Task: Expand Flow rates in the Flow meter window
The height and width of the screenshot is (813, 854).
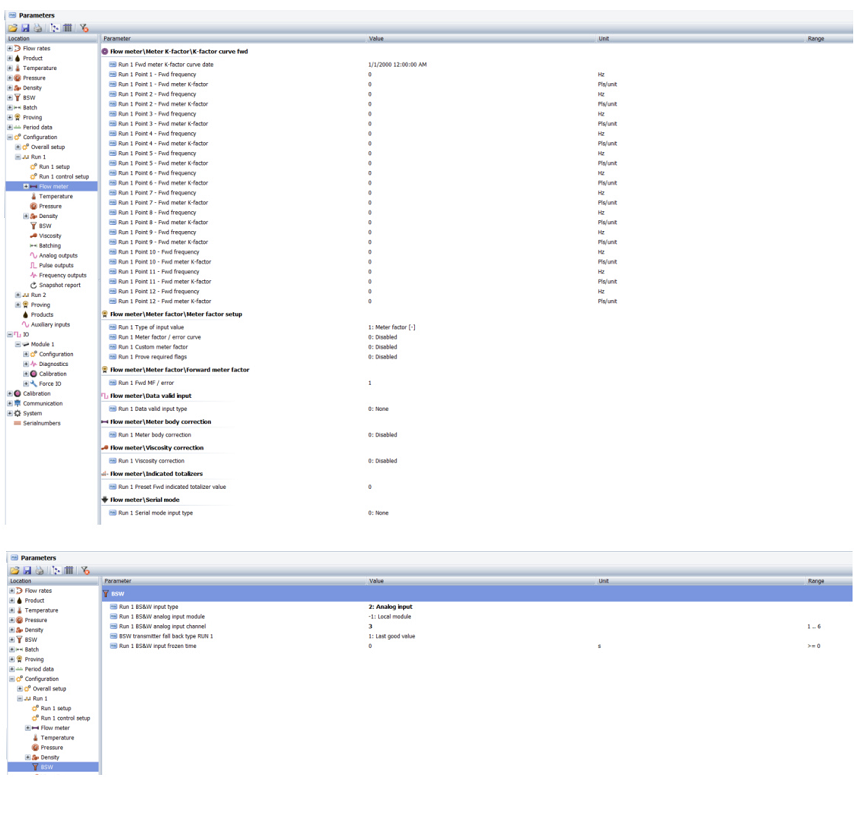Action: (x=9, y=48)
